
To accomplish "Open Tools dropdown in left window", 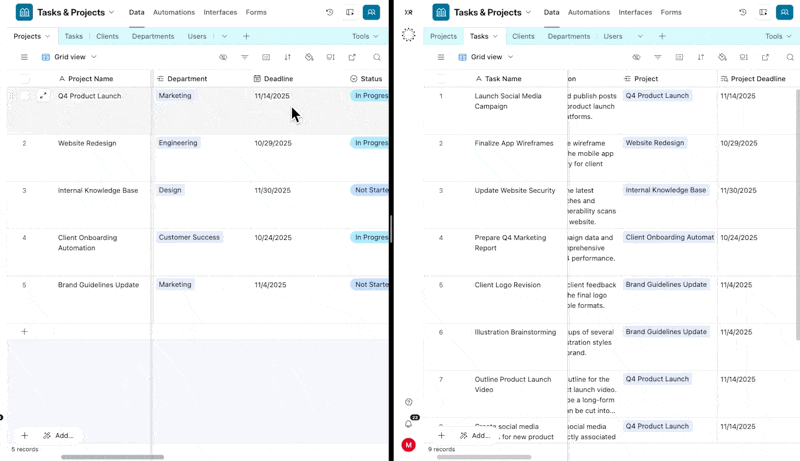I will 365,36.
